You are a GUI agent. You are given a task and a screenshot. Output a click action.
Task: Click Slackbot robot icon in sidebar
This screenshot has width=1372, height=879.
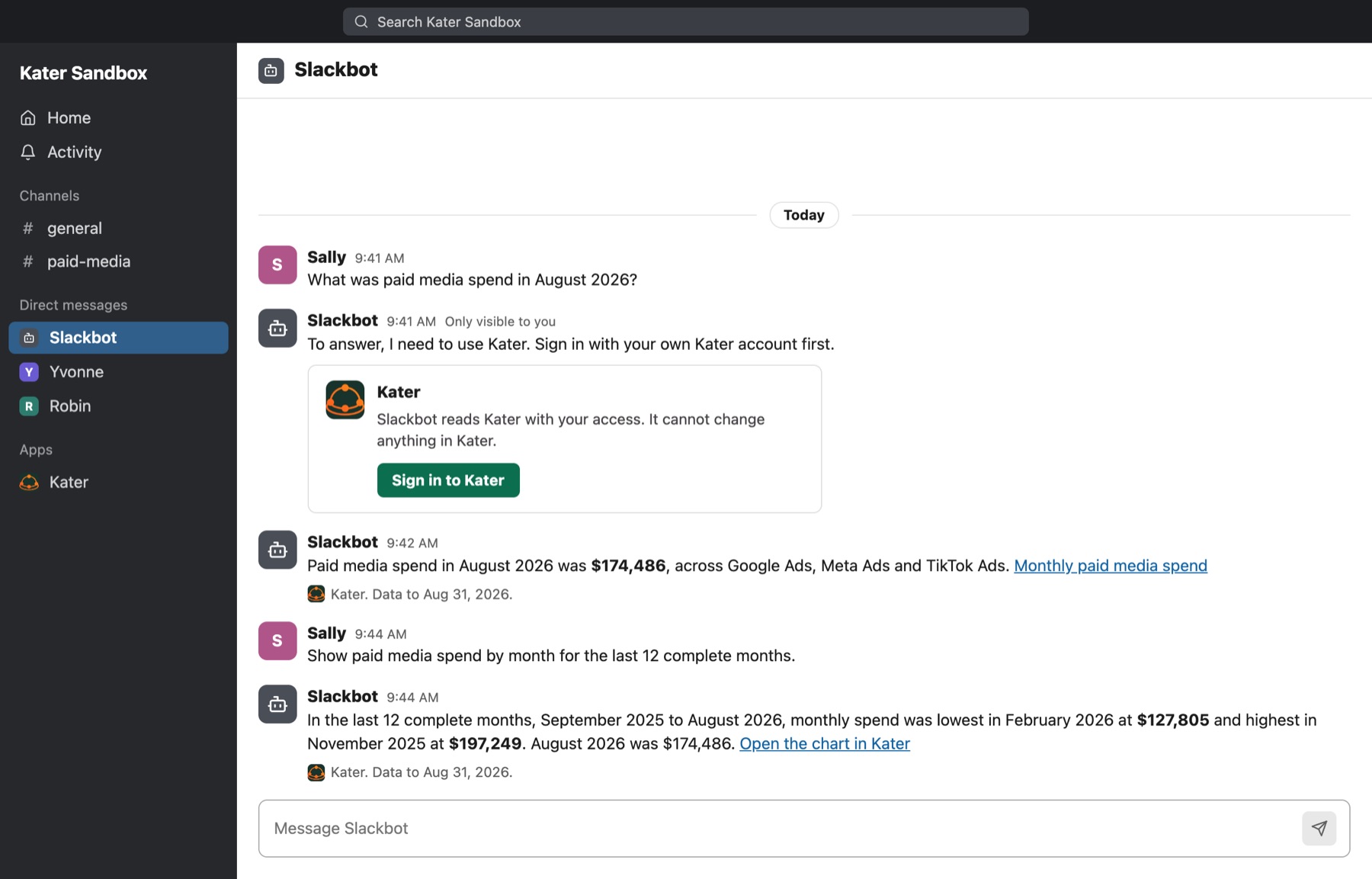point(29,338)
